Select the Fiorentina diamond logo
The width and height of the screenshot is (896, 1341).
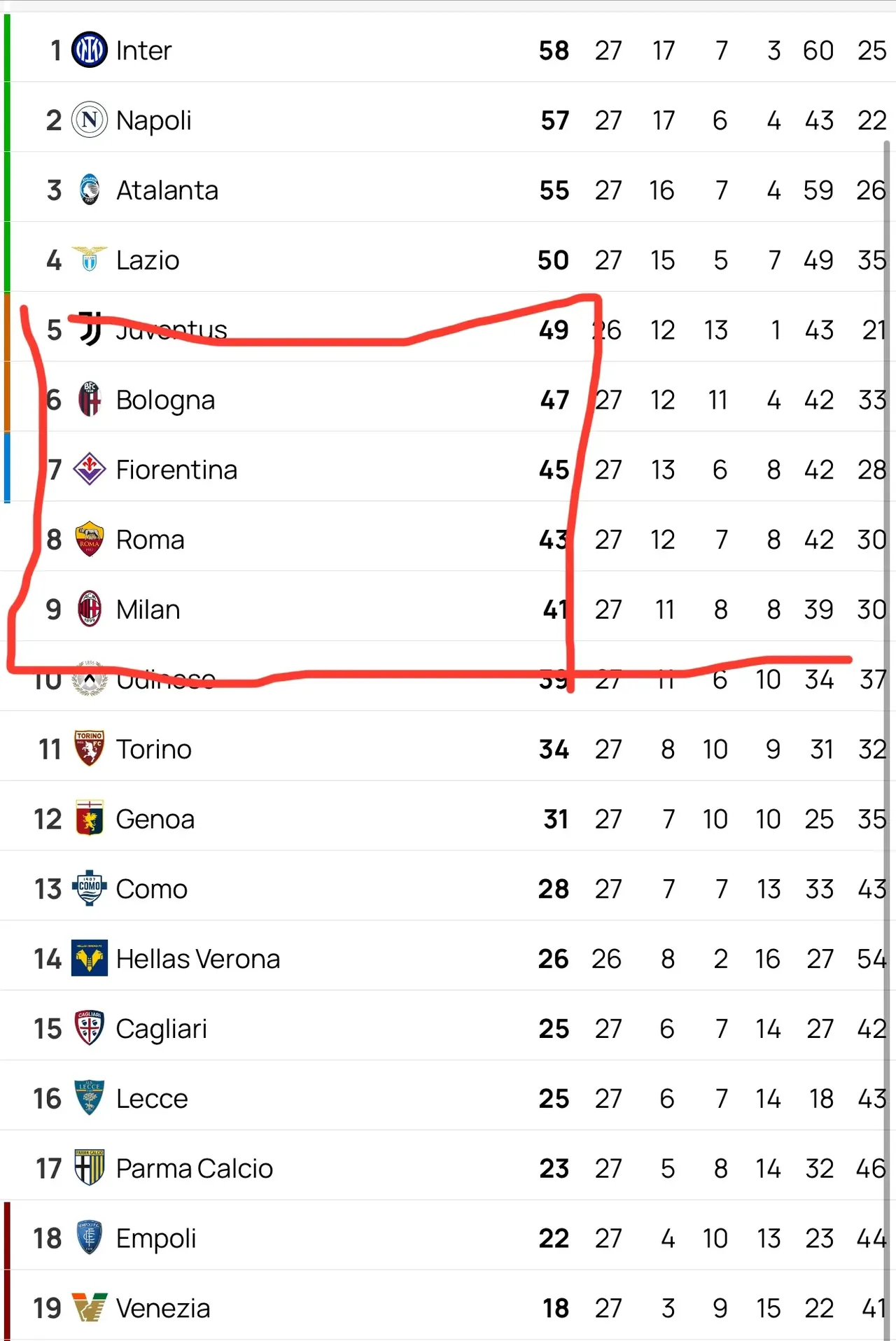[x=90, y=469]
